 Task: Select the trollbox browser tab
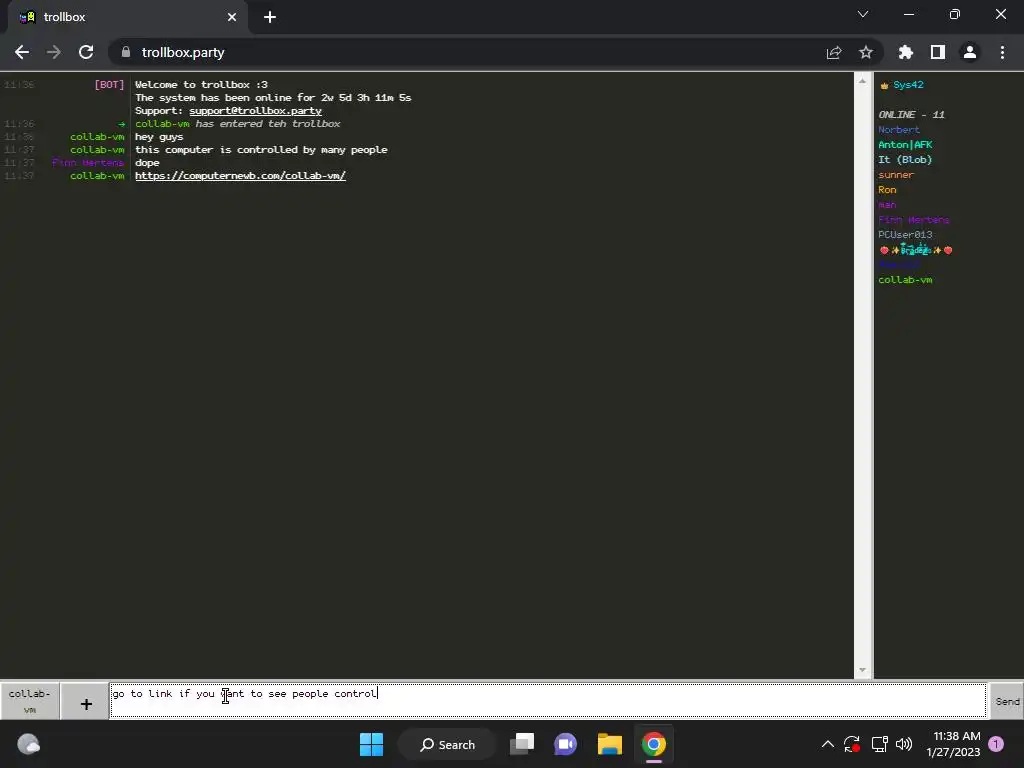(128, 17)
